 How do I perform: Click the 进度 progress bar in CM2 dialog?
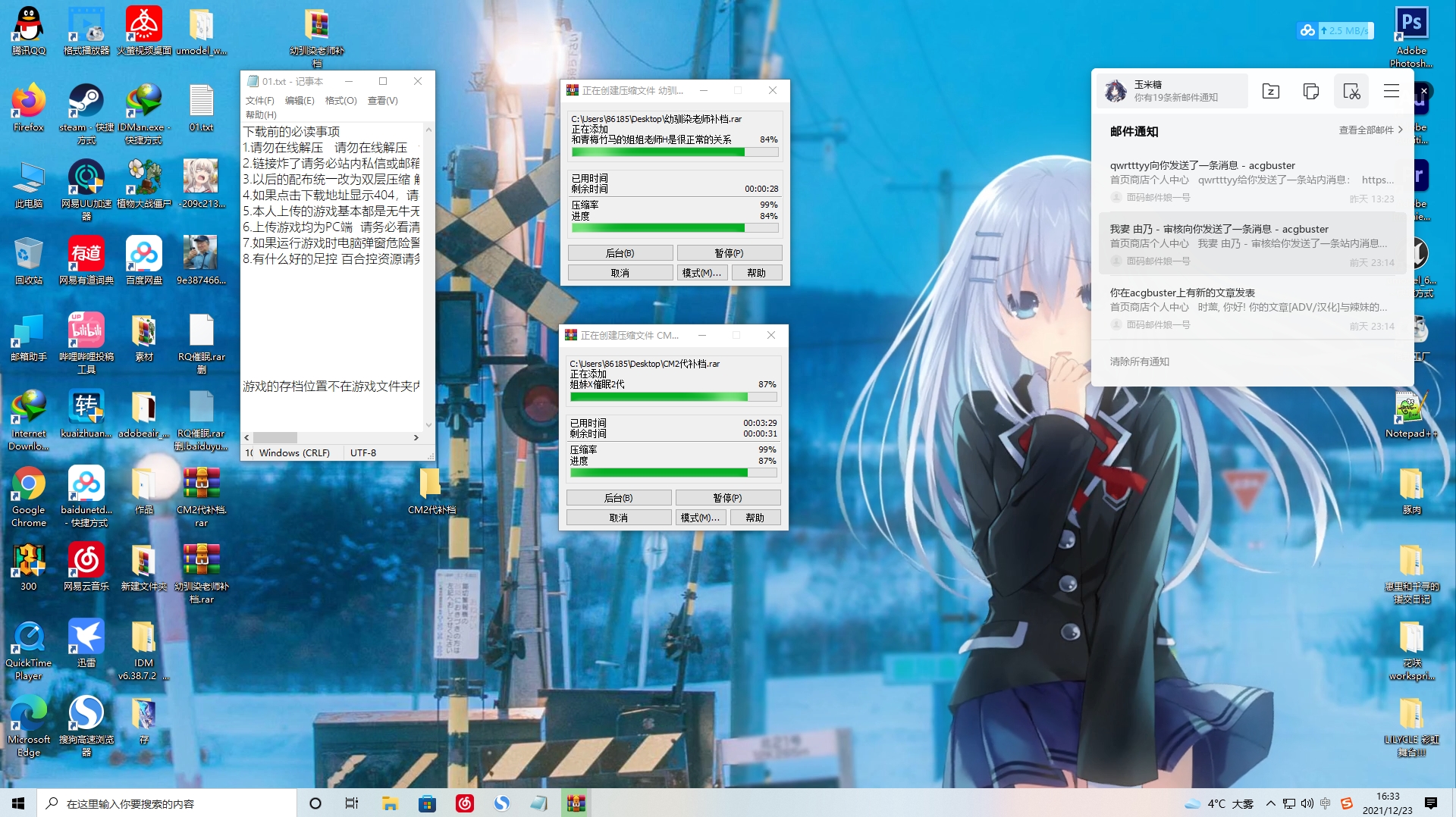click(673, 471)
